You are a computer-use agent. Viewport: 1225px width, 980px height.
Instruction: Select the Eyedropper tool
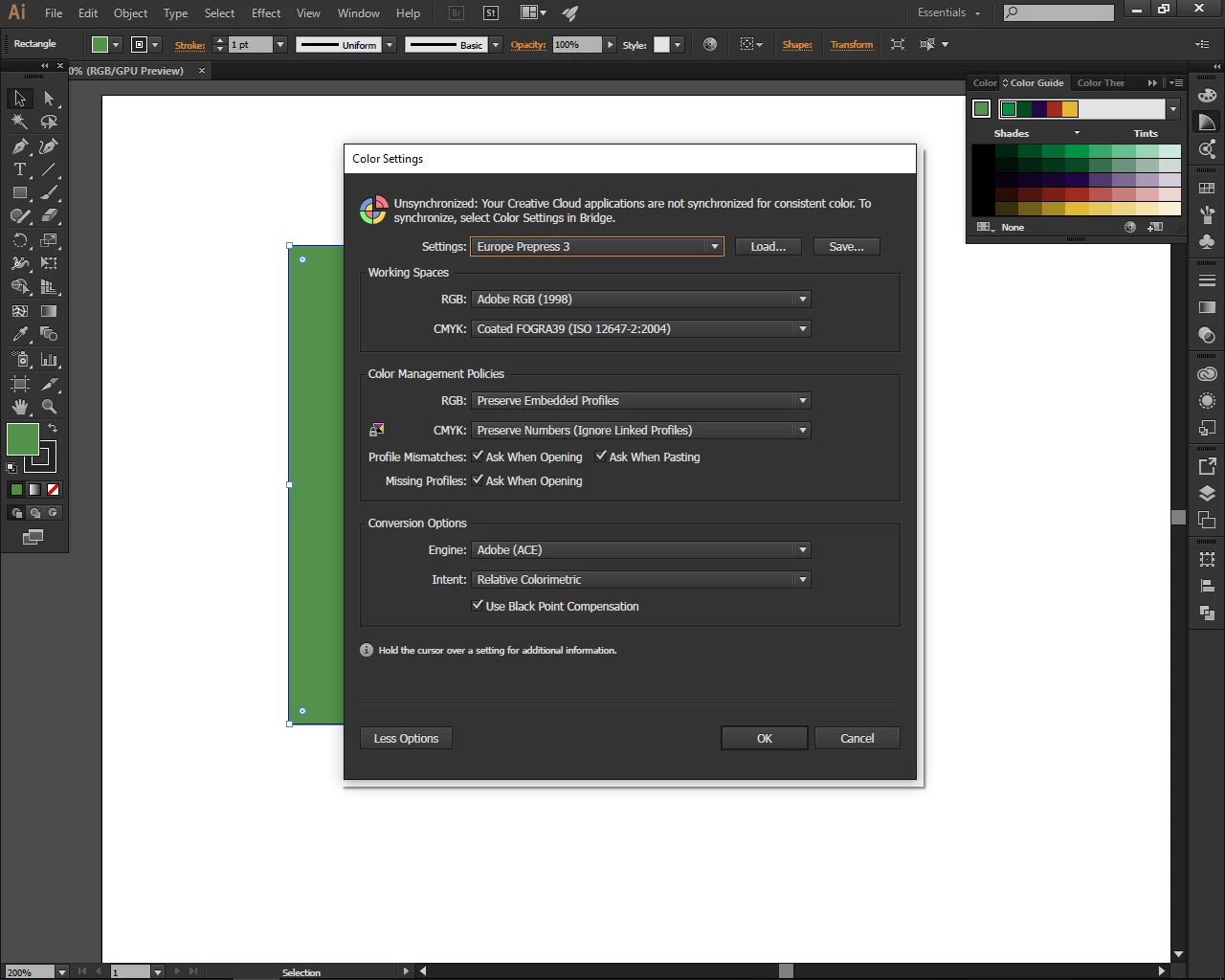(x=19, y=334)
